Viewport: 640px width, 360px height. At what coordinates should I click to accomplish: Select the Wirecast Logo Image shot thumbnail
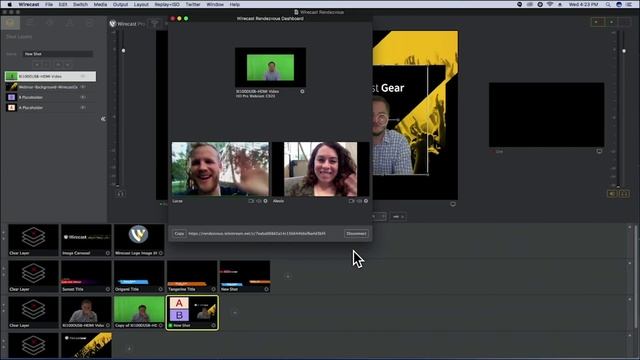[x=139, y=240]
